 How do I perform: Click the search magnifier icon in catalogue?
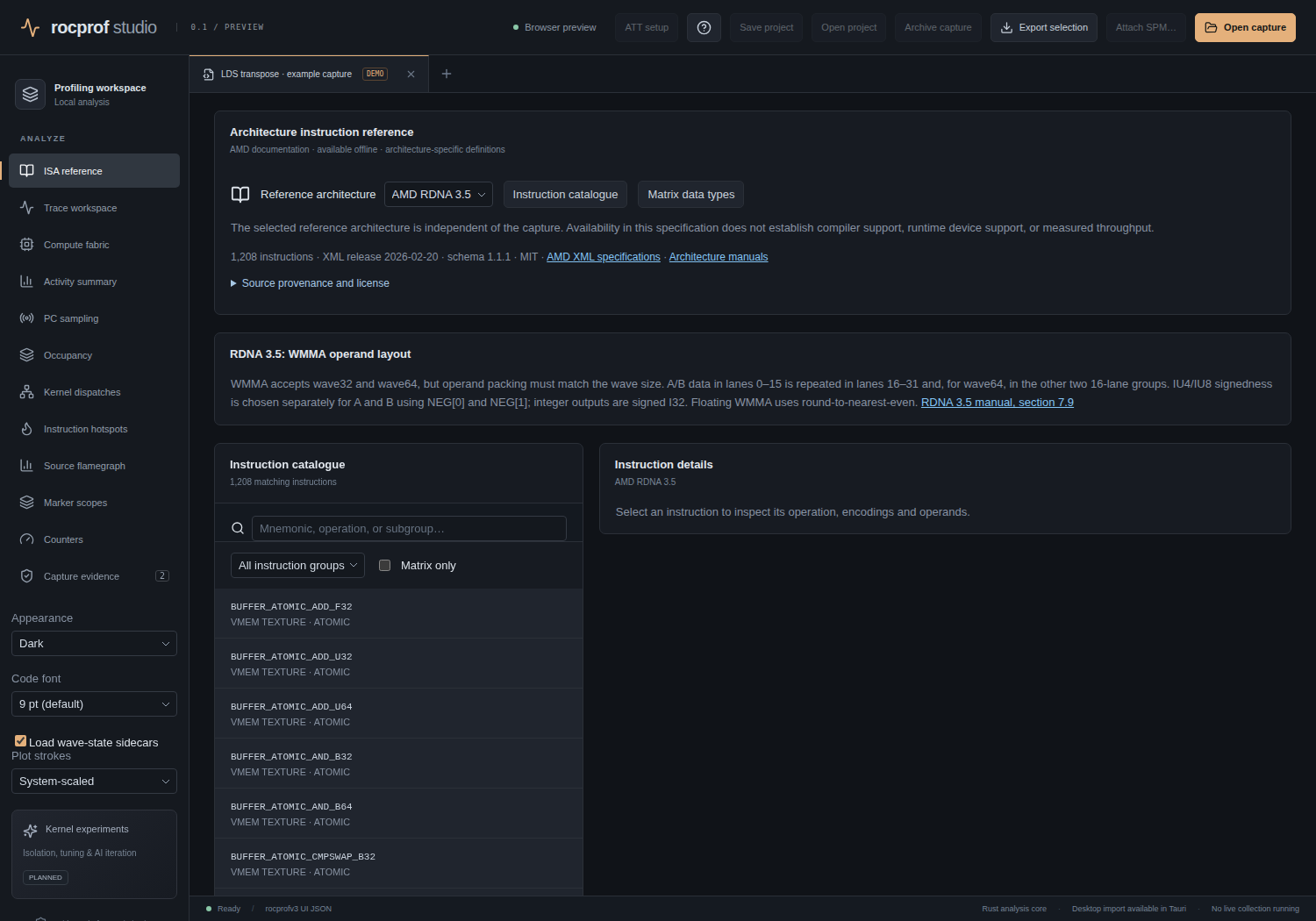(x=238, y=528)
